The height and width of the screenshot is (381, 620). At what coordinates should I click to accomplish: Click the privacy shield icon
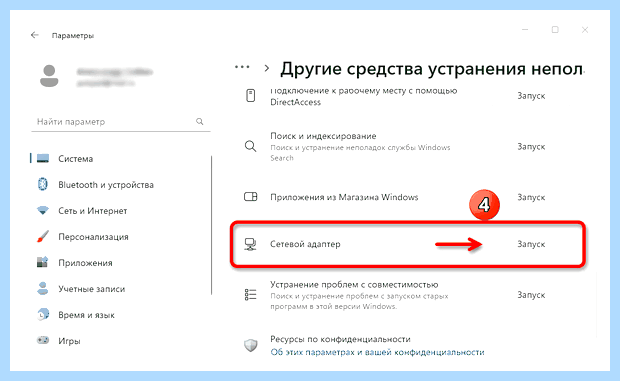251,345
